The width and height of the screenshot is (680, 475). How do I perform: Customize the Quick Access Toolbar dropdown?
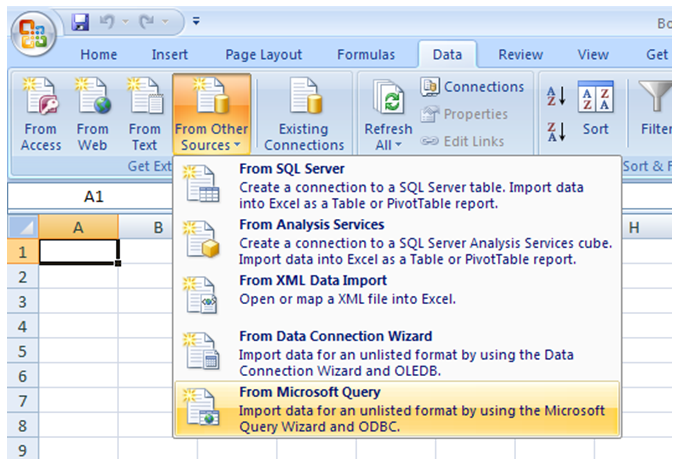click(x=196, y=20)
